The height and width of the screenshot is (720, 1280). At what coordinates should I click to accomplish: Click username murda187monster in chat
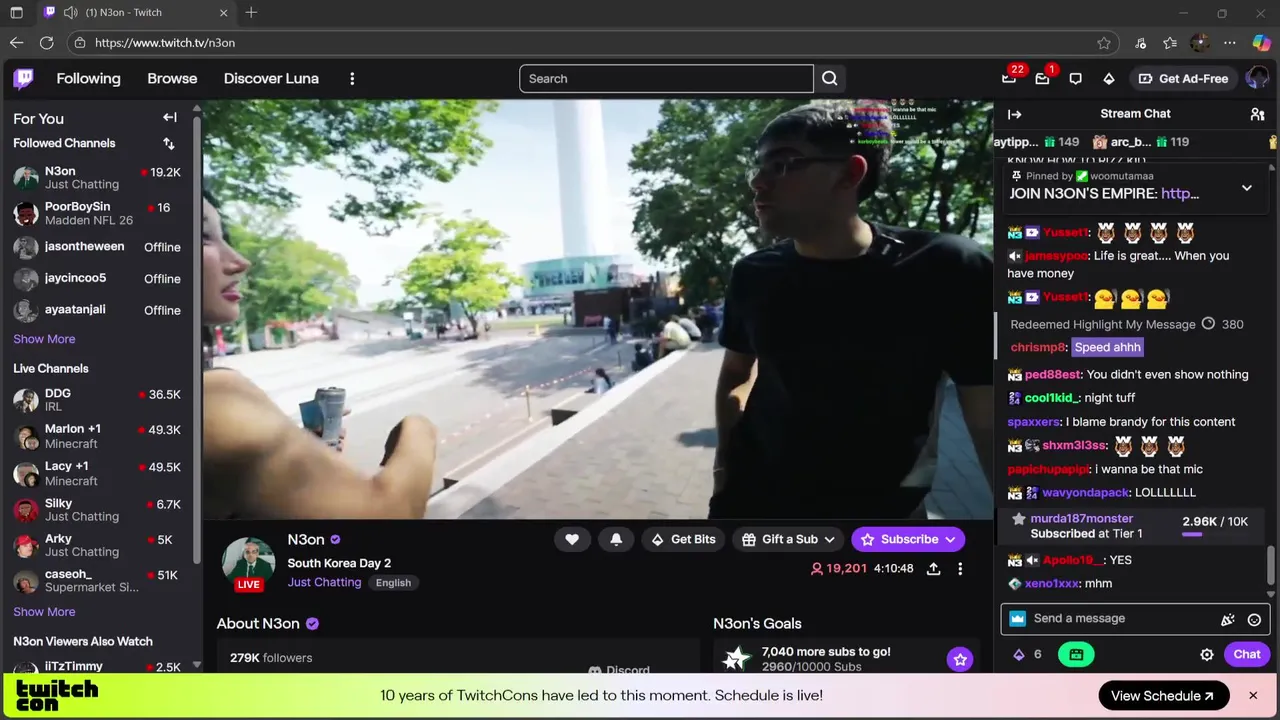(1081, 518)
